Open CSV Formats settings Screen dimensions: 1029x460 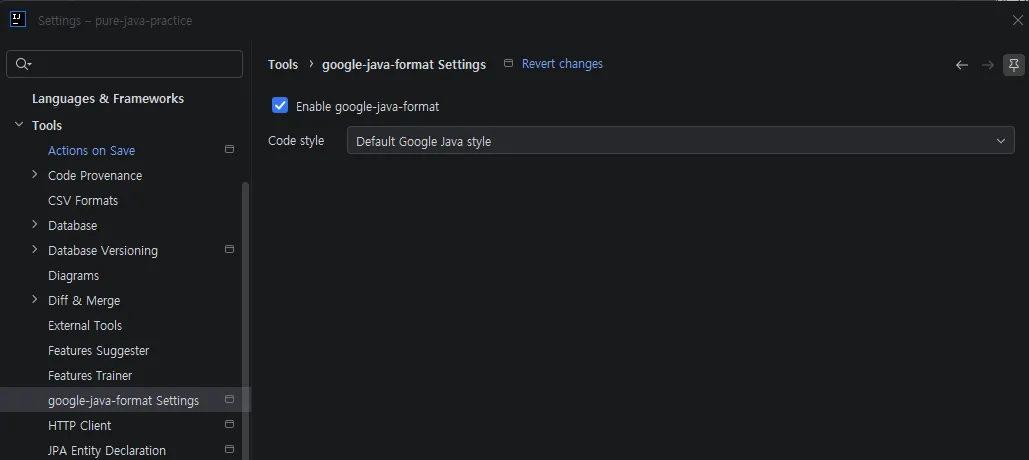point(83,200)
